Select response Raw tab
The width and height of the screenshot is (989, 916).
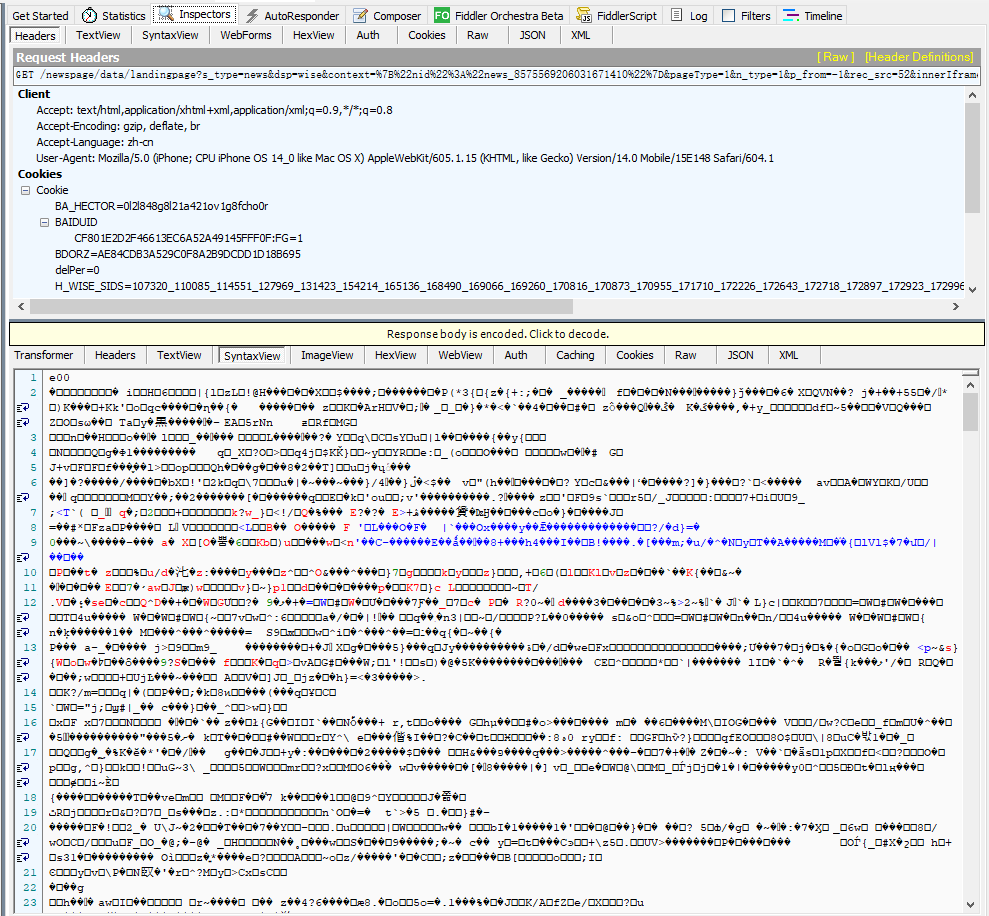click(x=686, y=355)
